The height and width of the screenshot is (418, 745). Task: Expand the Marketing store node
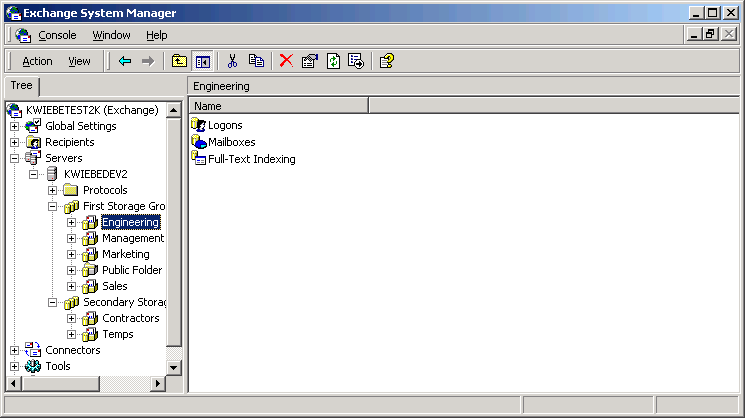(x=71, y=255)
